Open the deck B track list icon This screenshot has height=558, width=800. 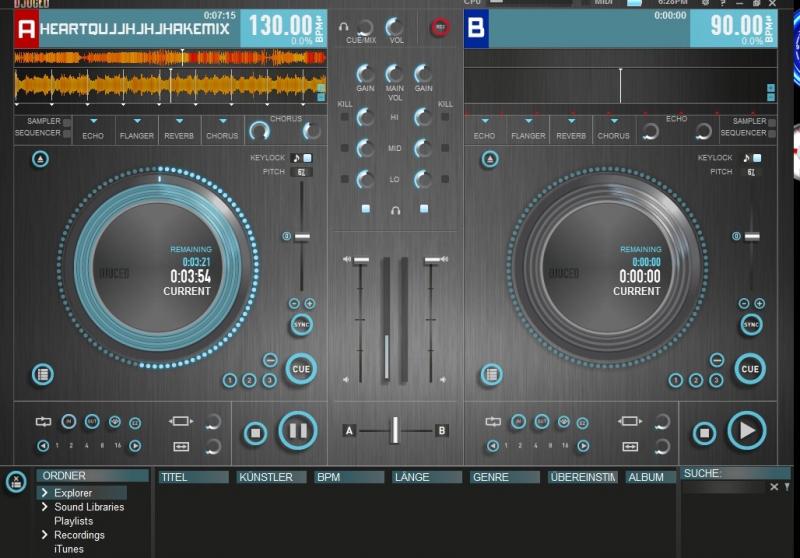(x=491, y=375)
